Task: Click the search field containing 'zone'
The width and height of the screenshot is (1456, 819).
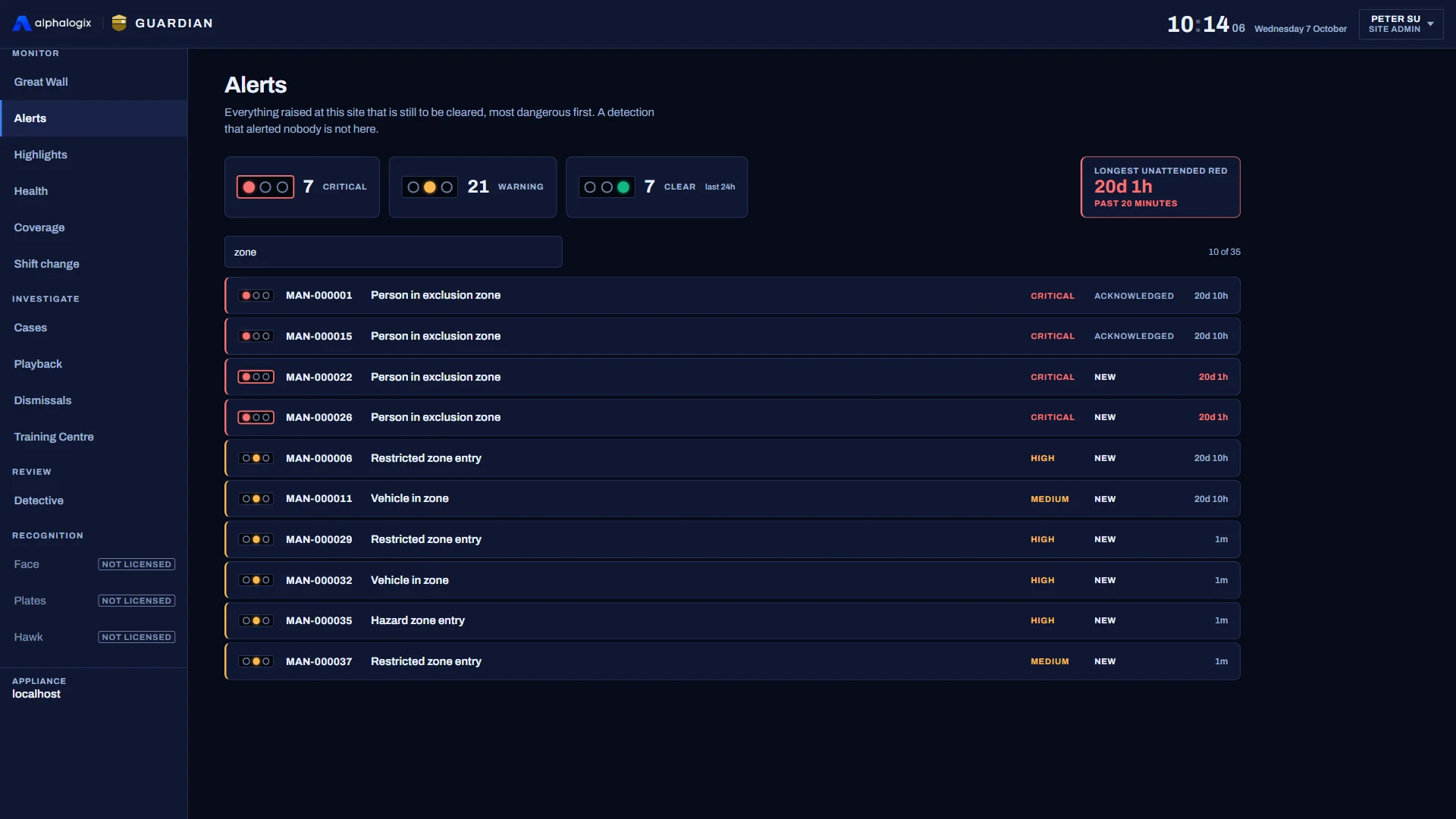Action: (393, 252)
